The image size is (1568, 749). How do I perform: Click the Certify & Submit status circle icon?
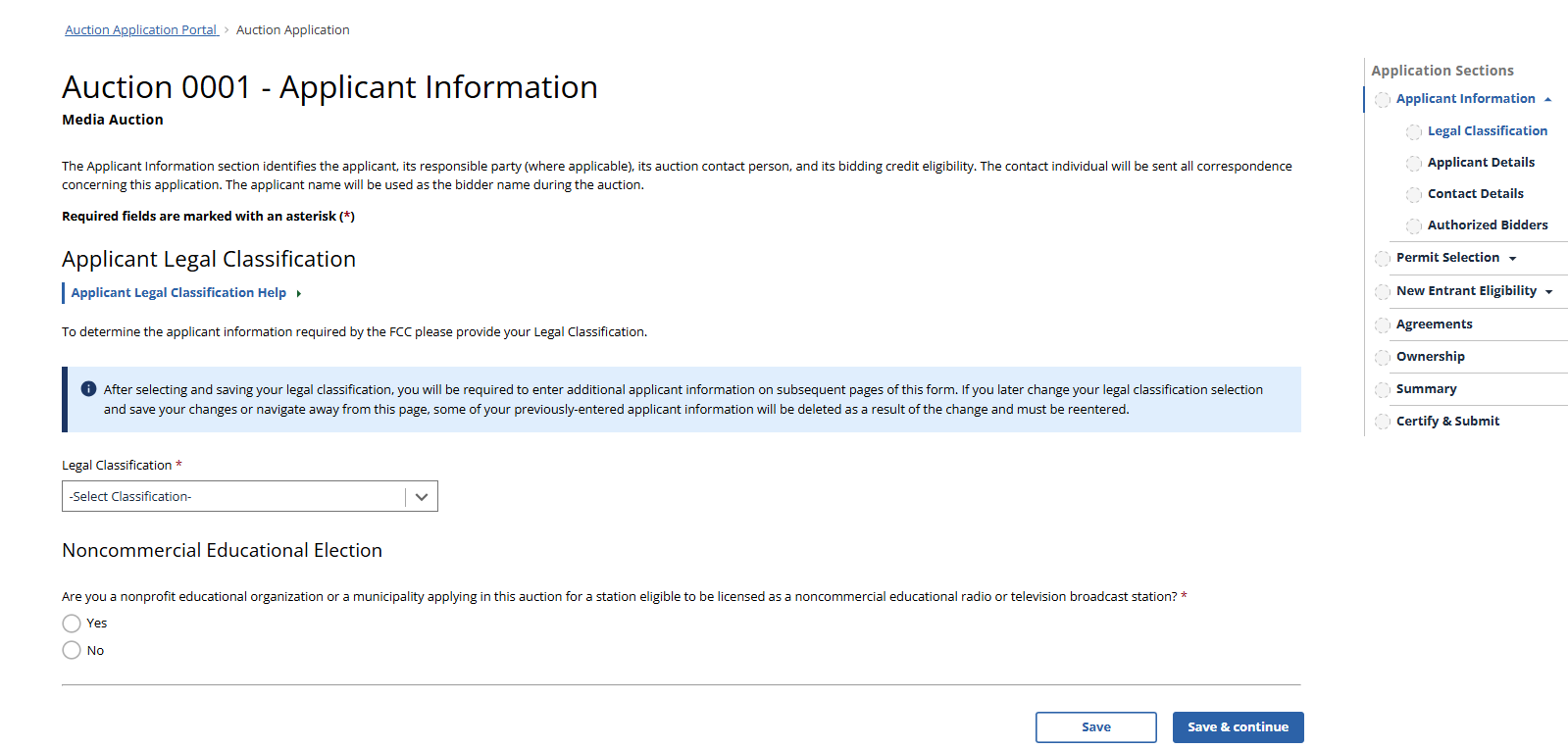click(x=1383, y=423)
